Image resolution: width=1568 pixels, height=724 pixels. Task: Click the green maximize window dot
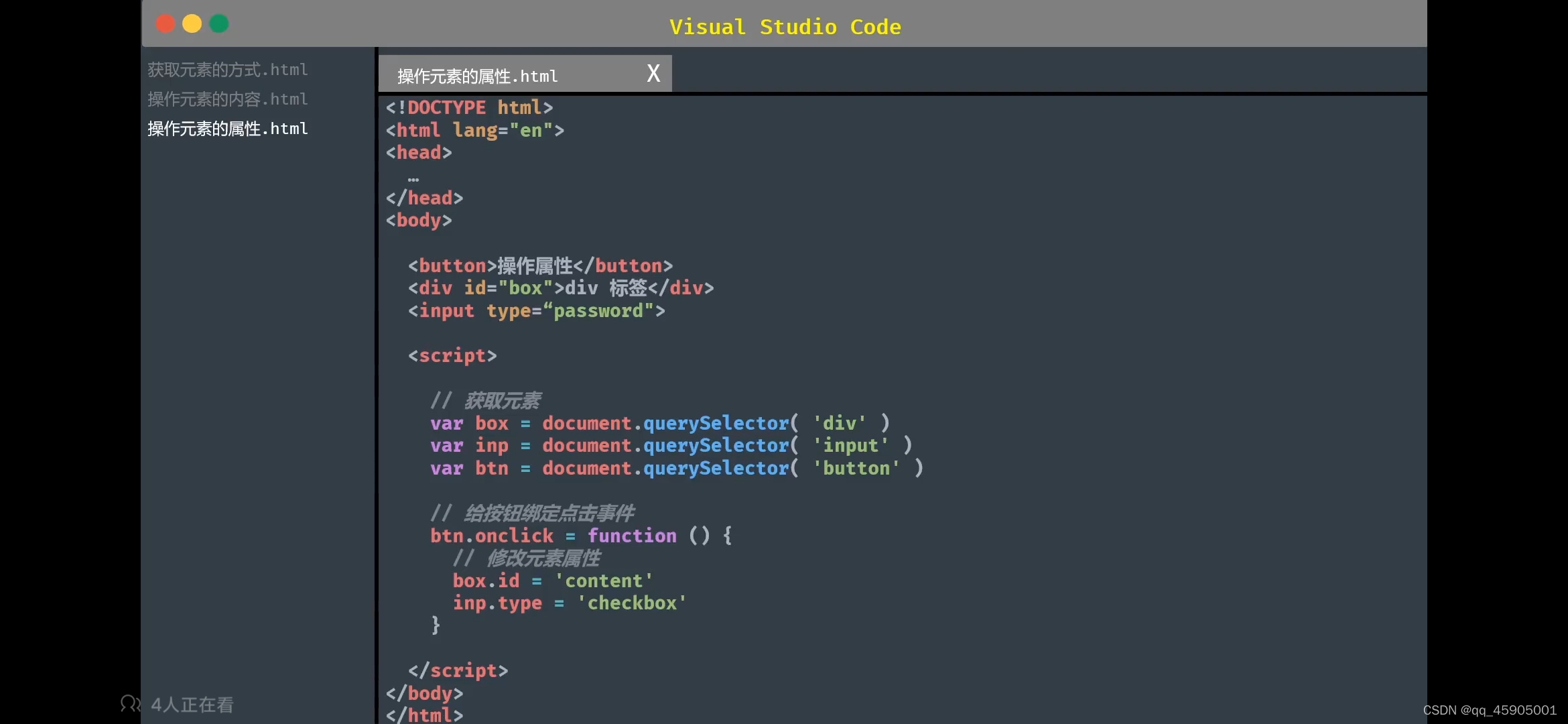click(219, 24)
